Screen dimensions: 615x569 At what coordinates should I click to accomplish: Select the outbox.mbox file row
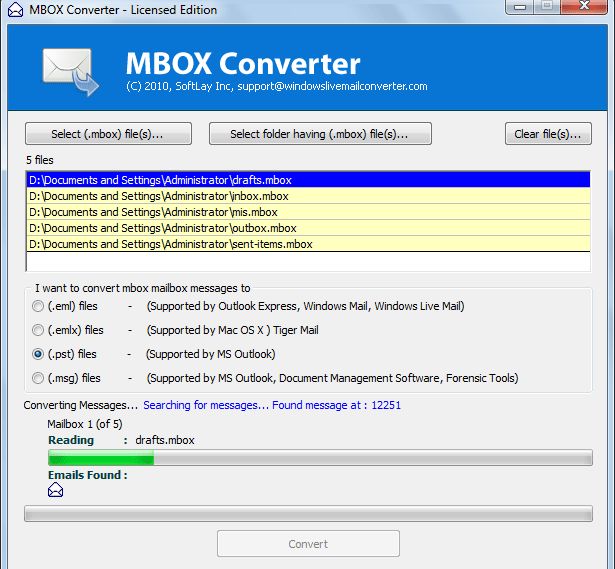tap(308, 228)
